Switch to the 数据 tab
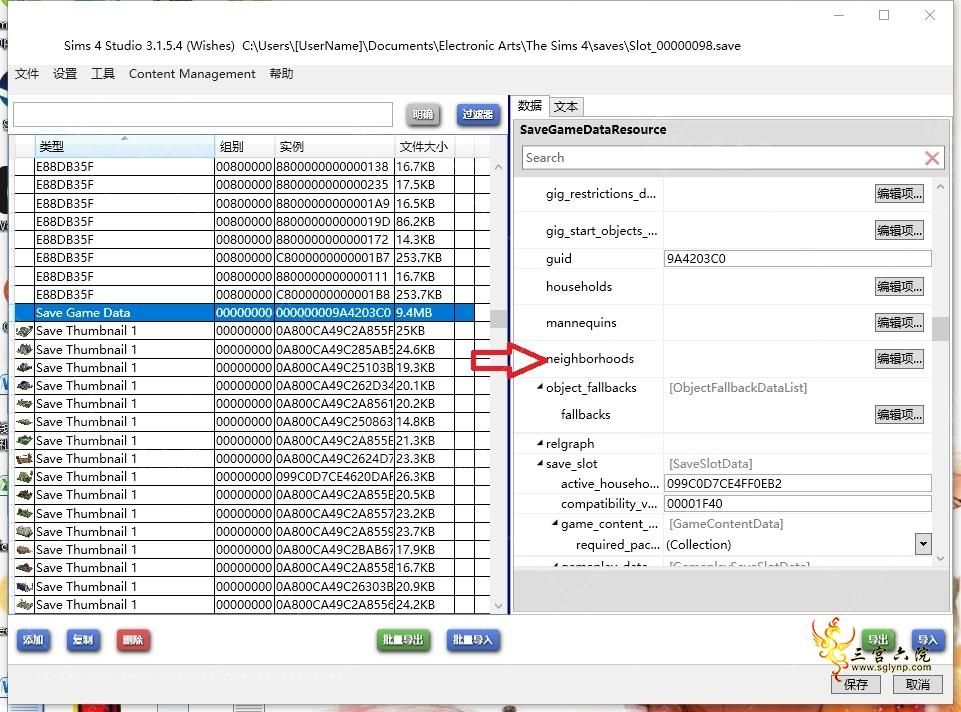The width and height of the screenshot is (961, 712). click(530, 106)
